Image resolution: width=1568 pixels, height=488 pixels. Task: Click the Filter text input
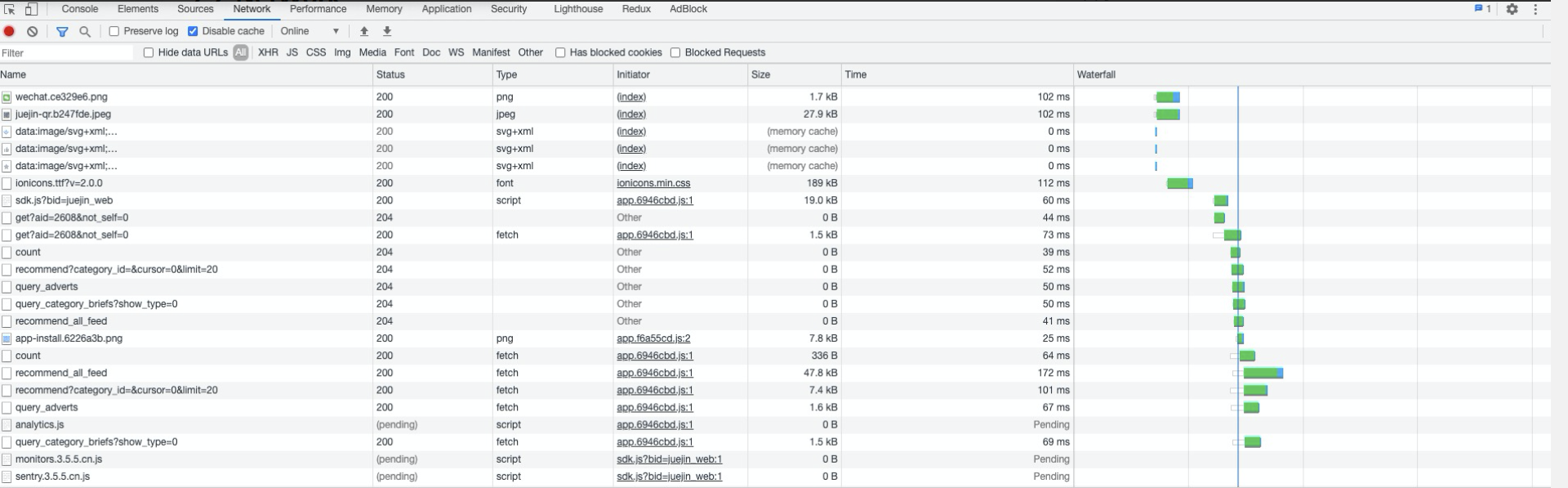(x=67, y=52)
